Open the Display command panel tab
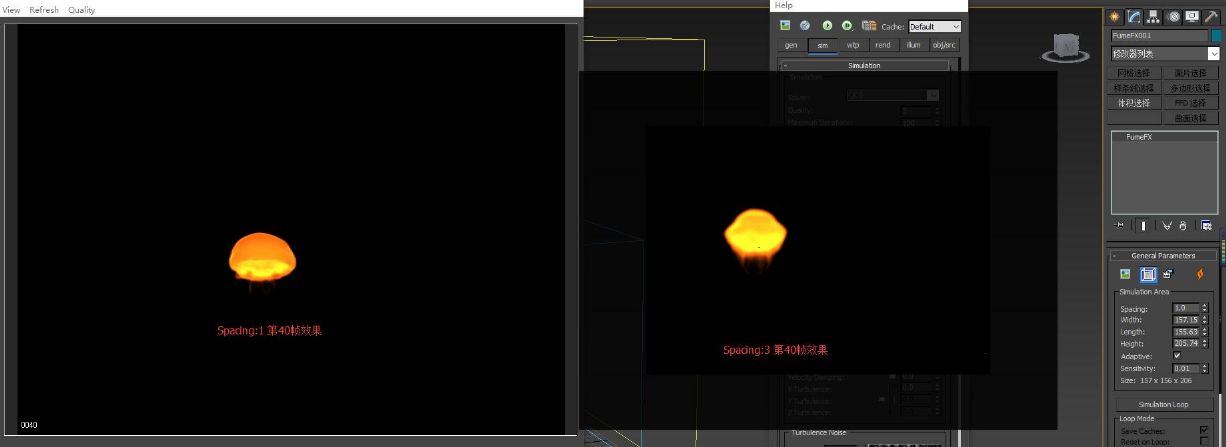 pyautogui.click(x=1191, y=16)
